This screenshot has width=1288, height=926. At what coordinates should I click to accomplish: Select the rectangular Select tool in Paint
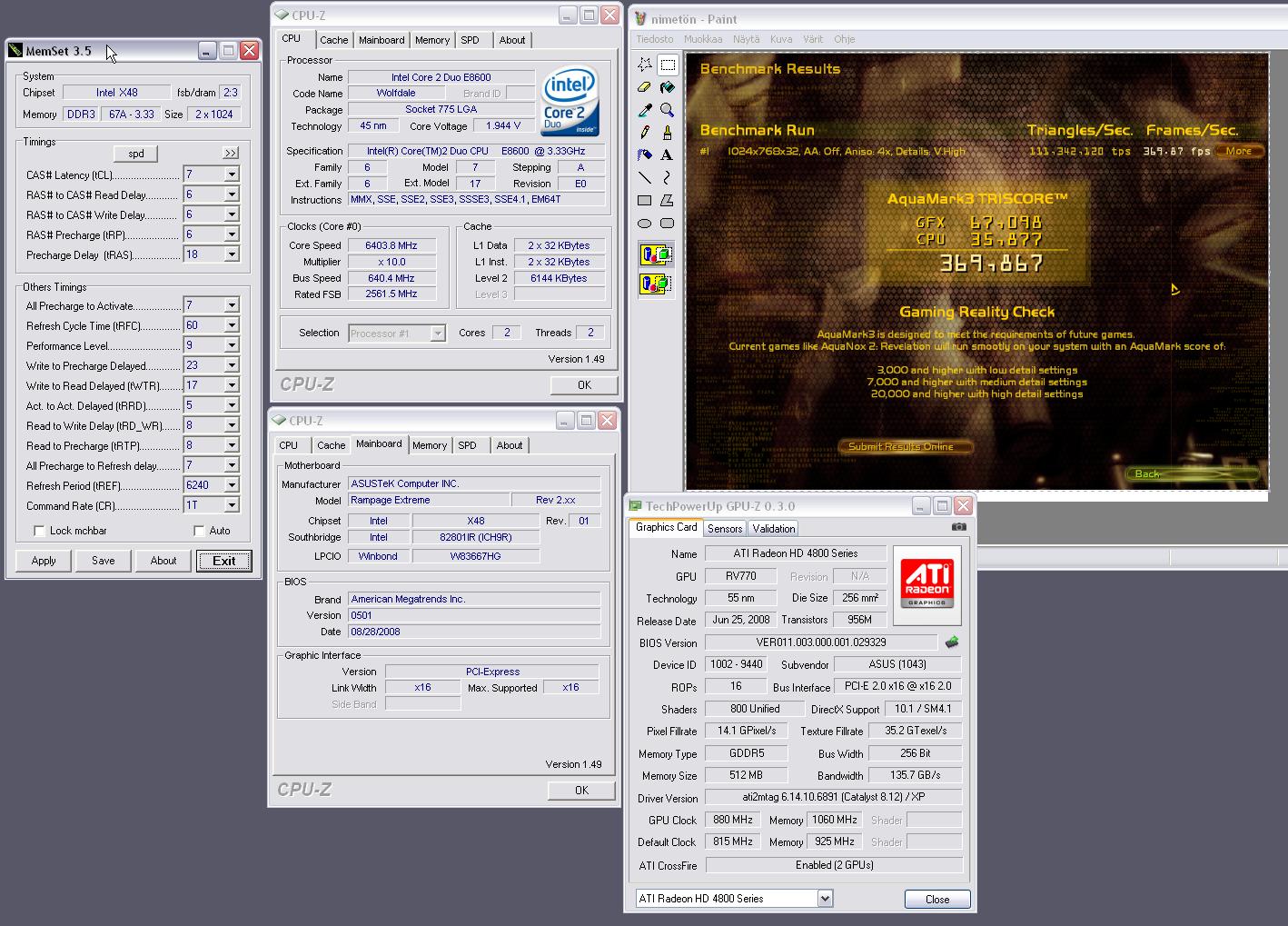point(668,65)
